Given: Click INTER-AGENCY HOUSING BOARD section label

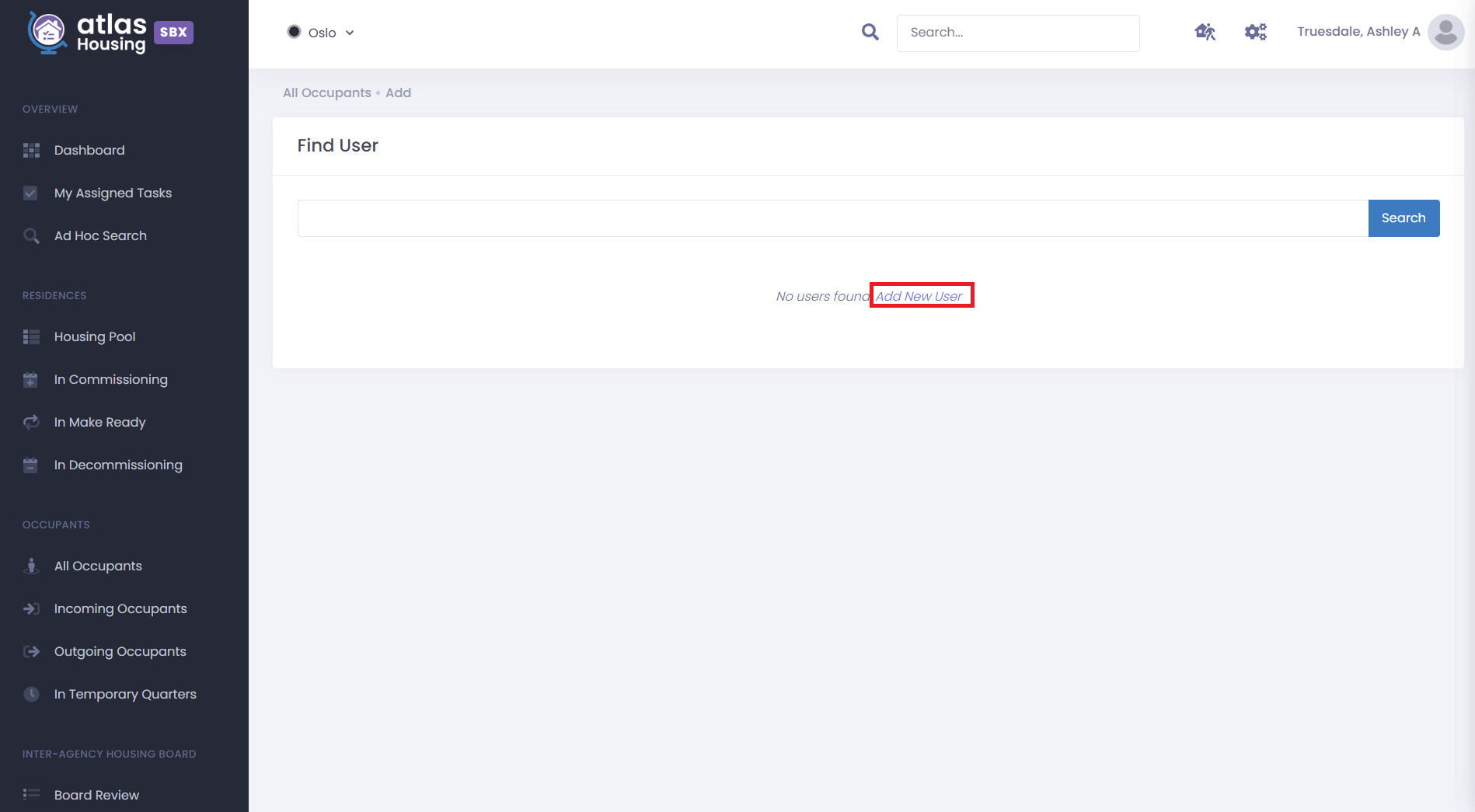Looking at the screenshot, I should 109,754.
